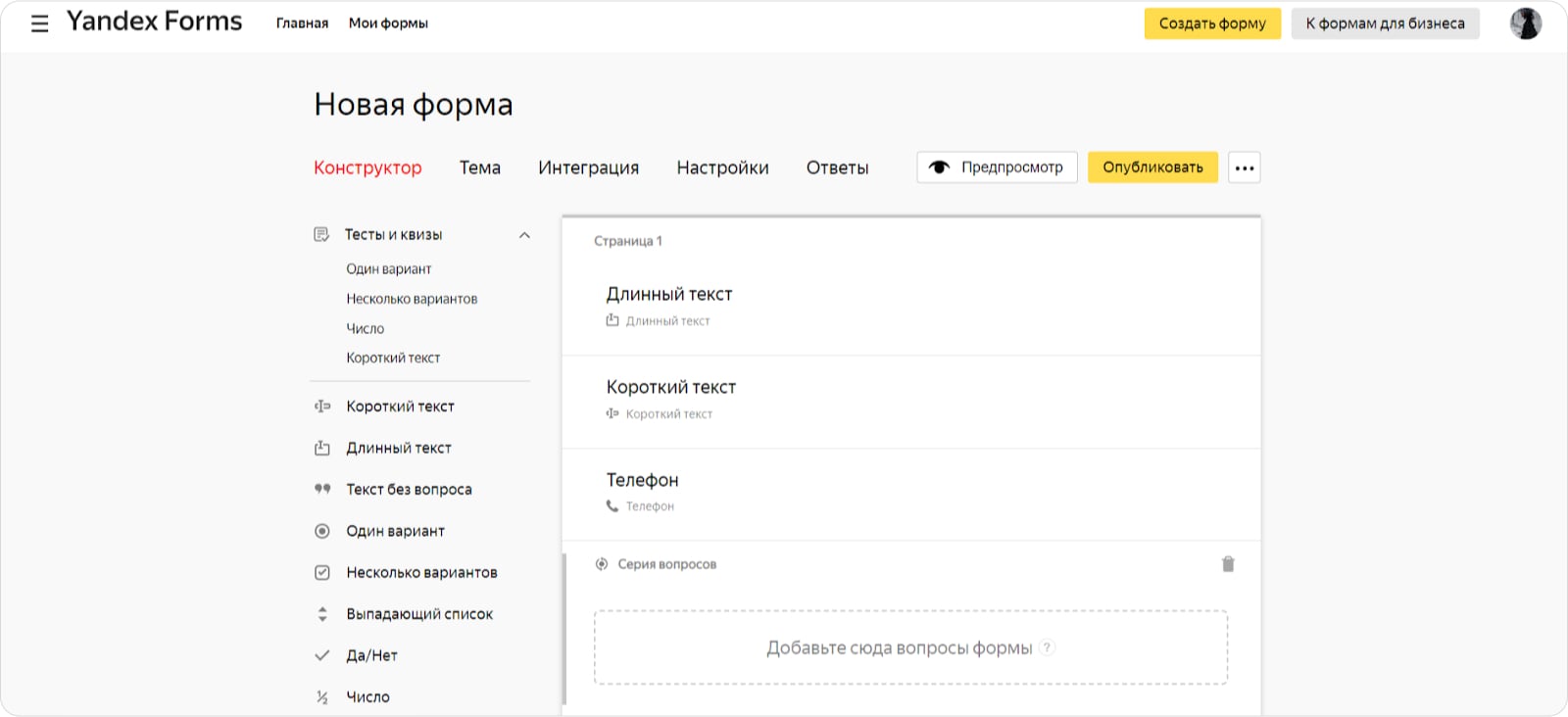Add Текст без вопроса element
The width and height of the screenshot is (1568, 717).
tap(409, 490)
